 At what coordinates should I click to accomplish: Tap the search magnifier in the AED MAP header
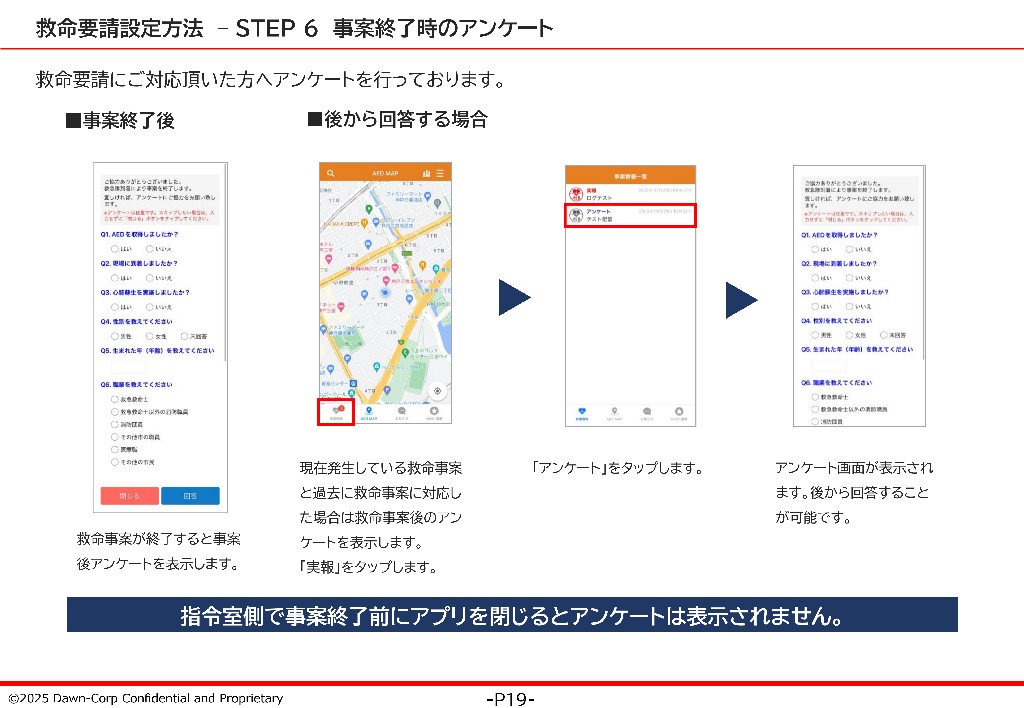coord(330,173)
